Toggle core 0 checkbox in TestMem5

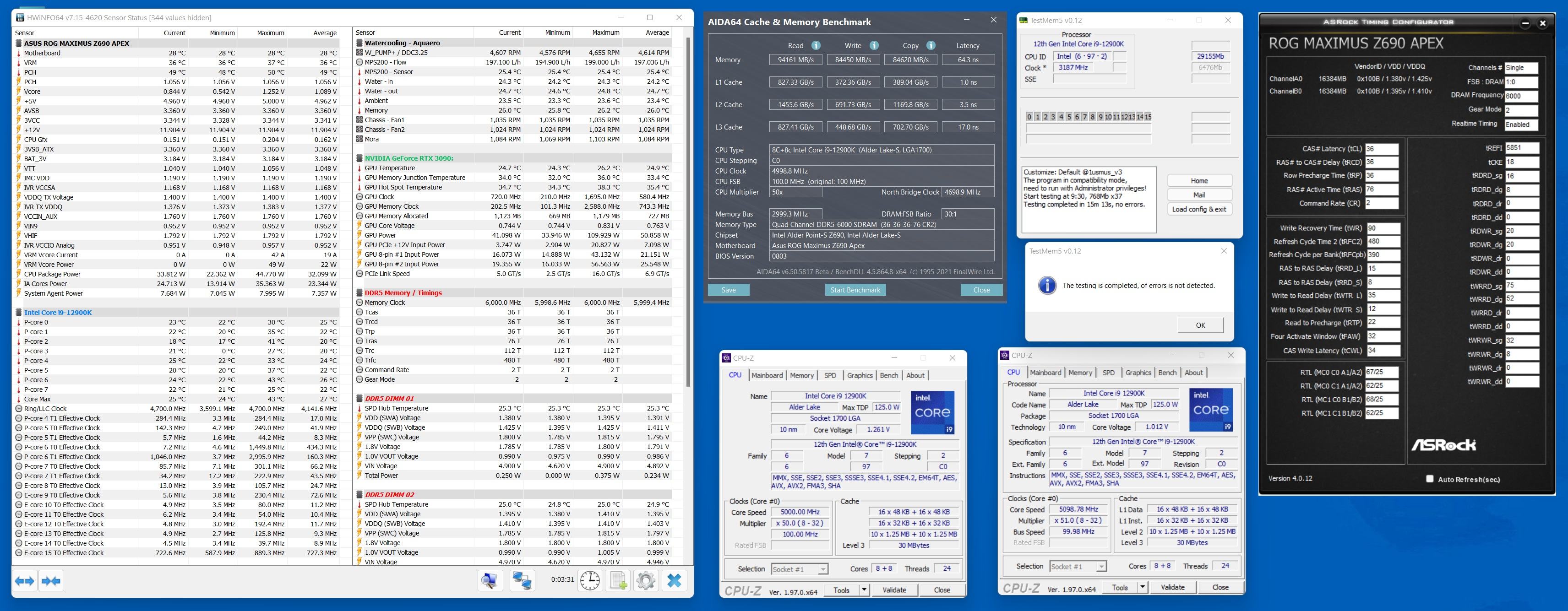1029,117
